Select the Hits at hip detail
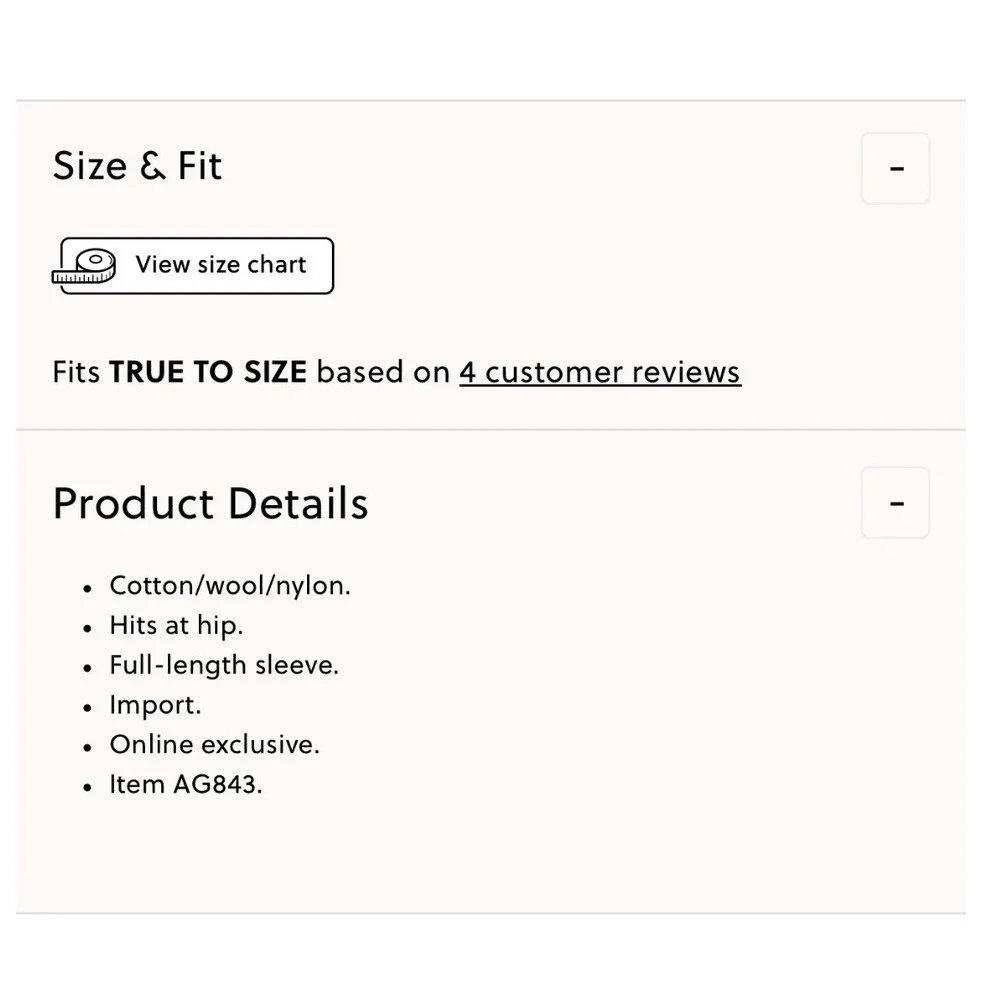 coord(176,625)
